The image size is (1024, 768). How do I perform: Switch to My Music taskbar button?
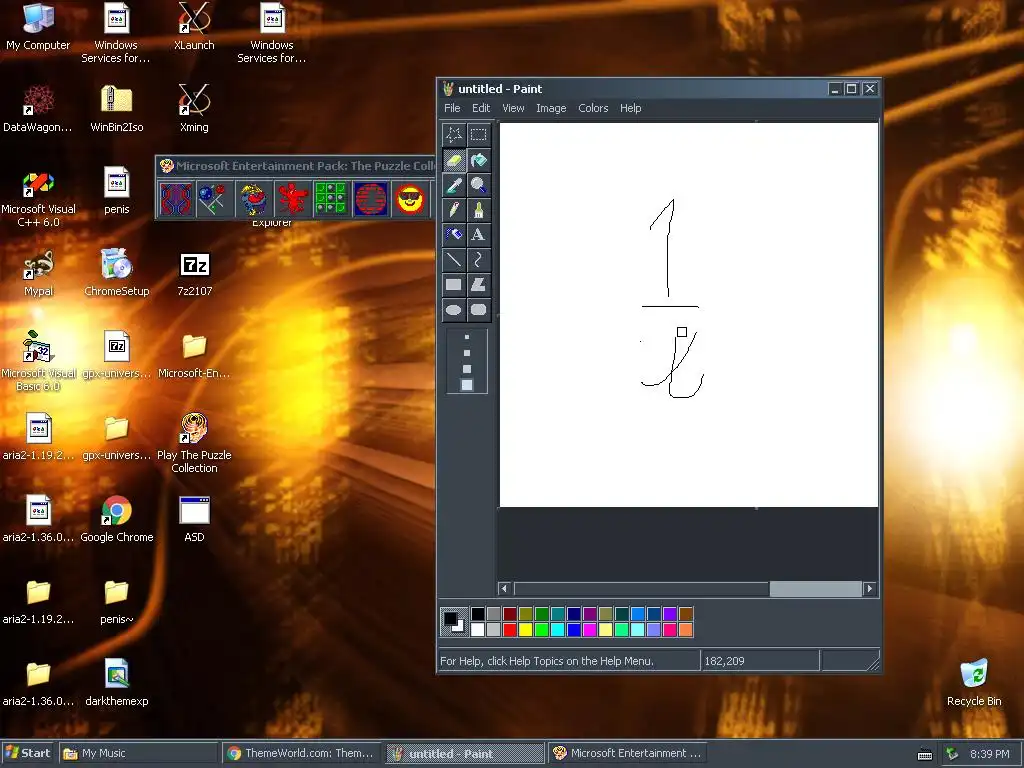coord(138,753)
